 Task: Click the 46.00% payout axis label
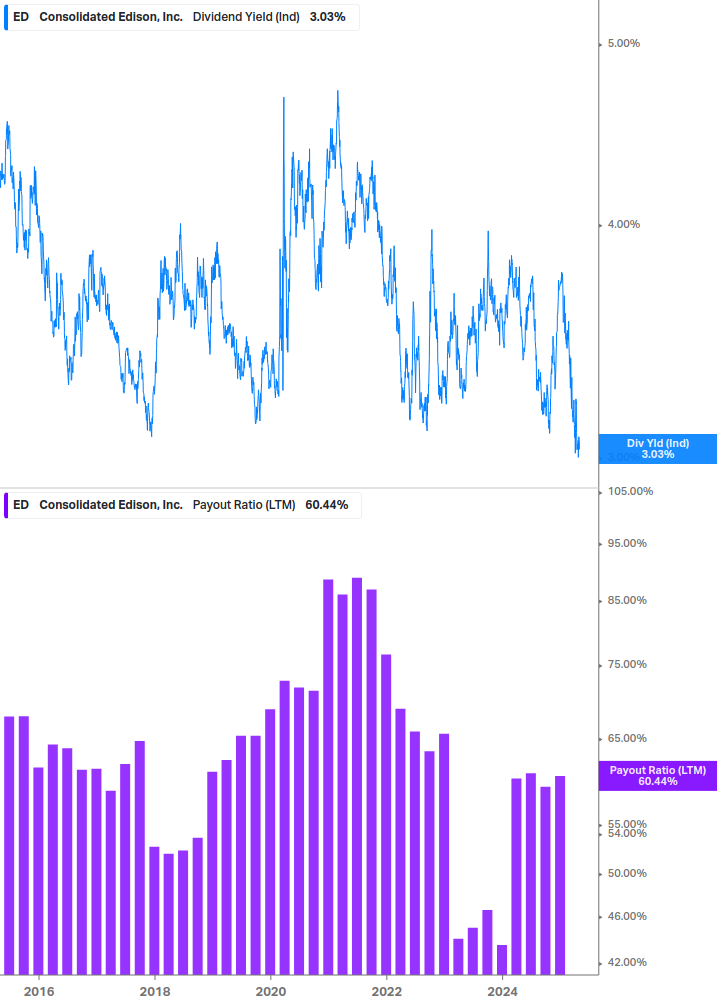[627, 917]
